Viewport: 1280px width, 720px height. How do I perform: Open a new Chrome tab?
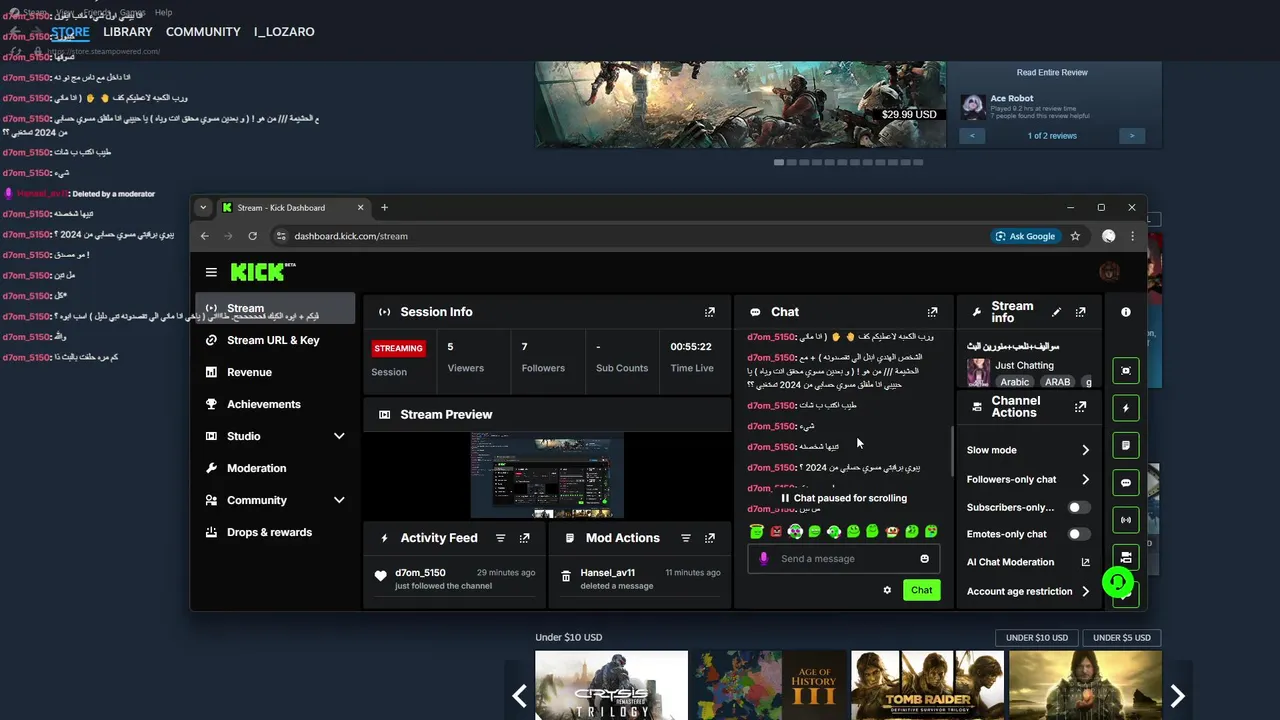(x=384, y=208)
